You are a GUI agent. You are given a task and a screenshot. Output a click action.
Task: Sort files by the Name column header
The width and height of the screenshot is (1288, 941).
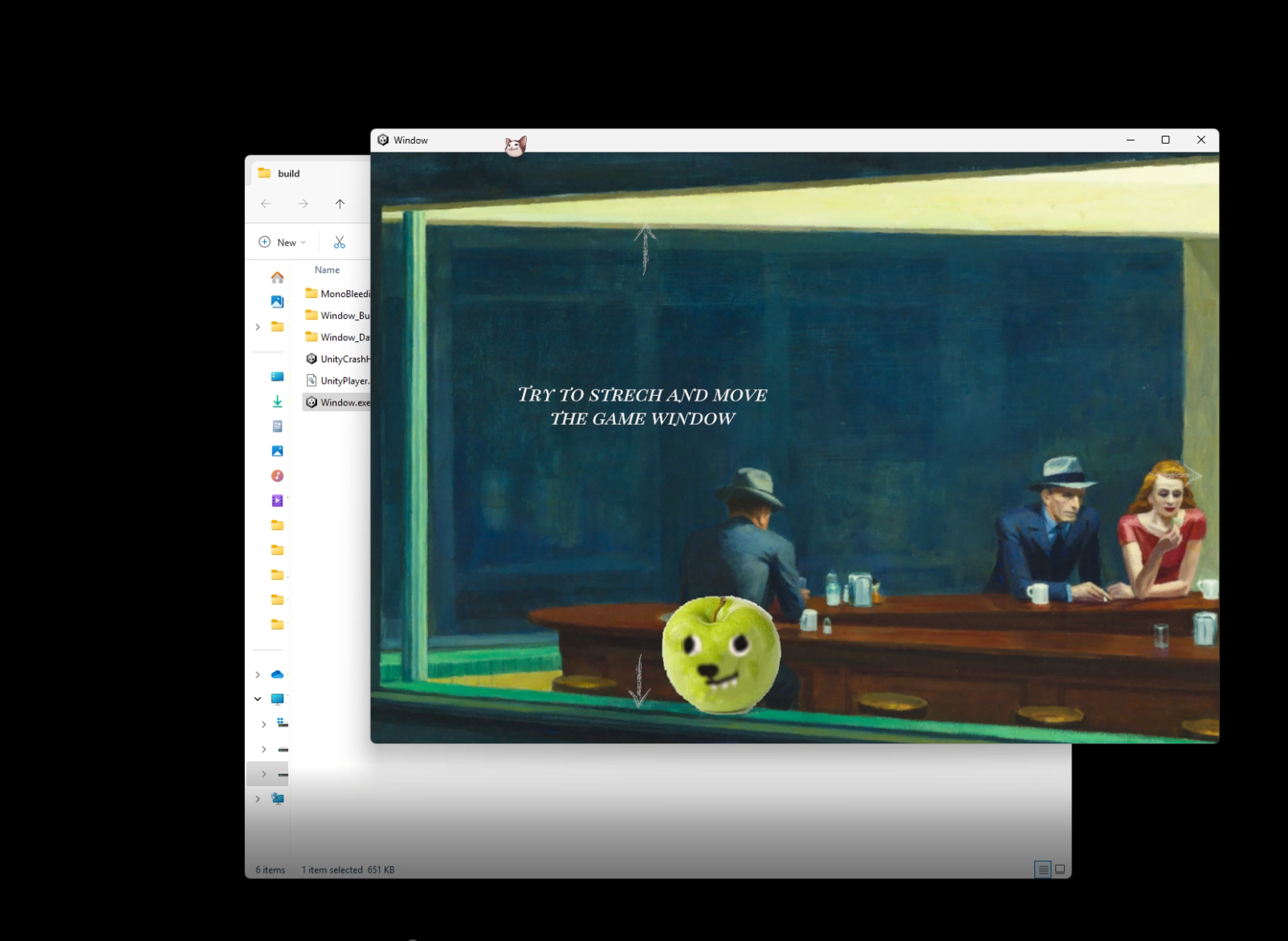pos(327,270)
